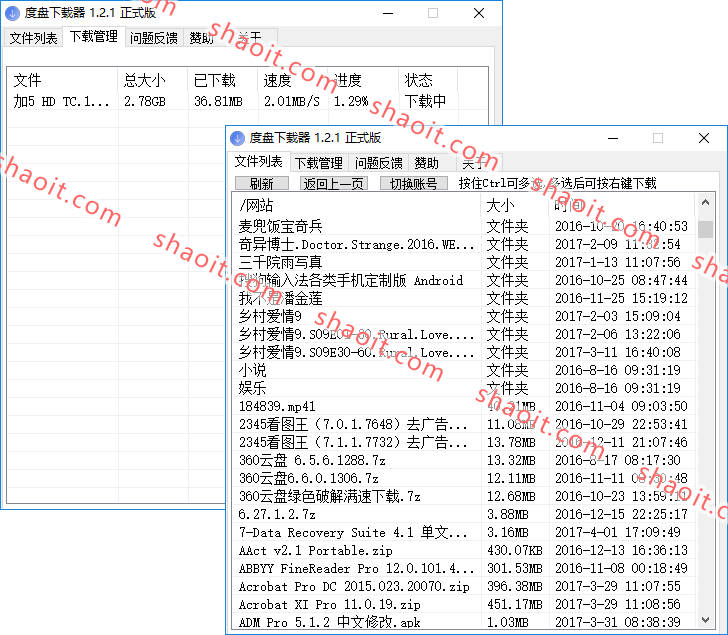Select ABBYY FineReader Pro 12.0.101.4 file
Screen dimensions: 728x635
click(357, 569)
